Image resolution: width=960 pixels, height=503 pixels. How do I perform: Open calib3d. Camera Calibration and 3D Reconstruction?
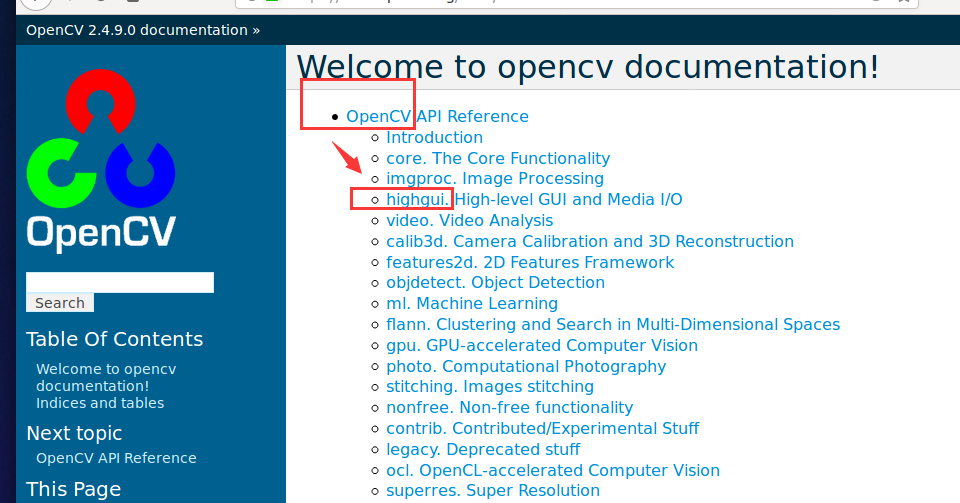tap(590, 241)
